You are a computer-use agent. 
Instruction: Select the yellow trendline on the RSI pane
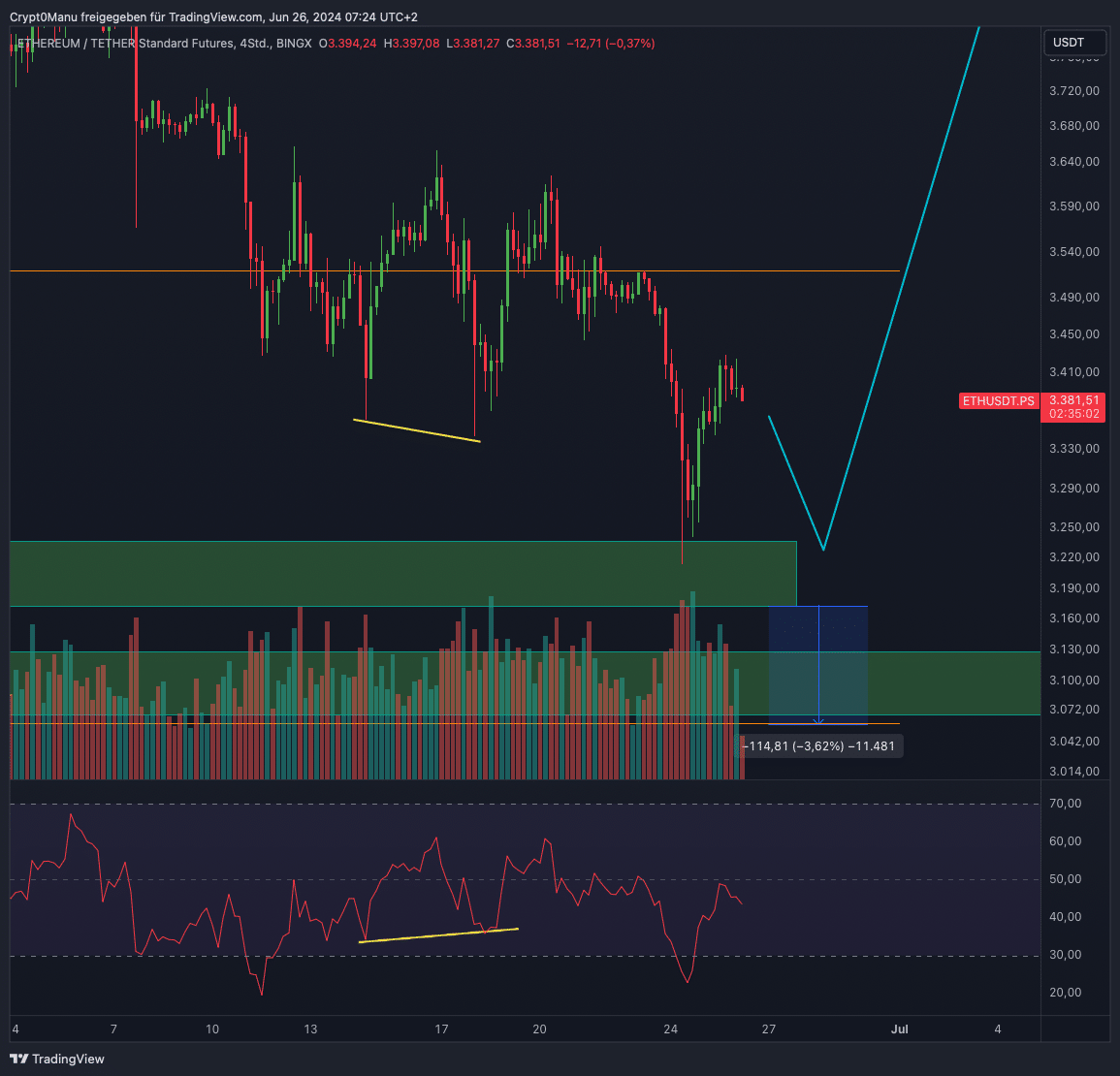point(438,935)
